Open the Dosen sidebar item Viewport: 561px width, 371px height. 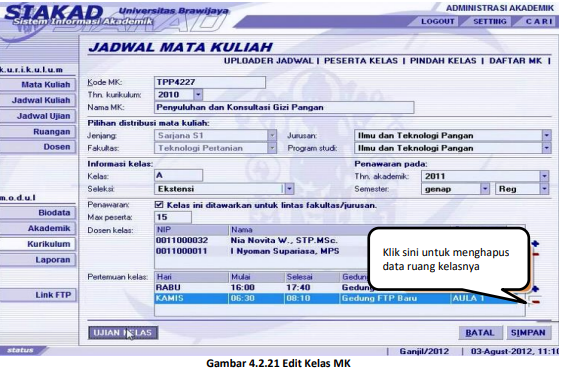click(38, 147)
